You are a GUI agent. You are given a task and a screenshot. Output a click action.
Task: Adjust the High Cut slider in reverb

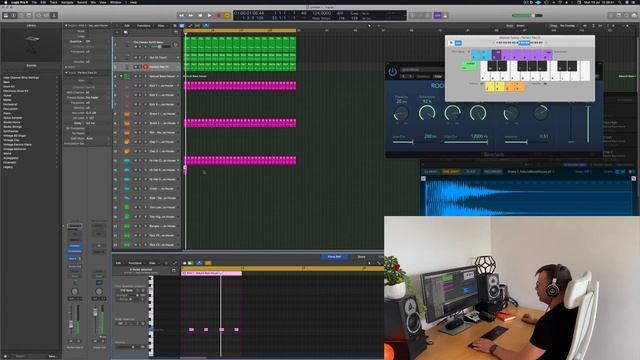(466, 142)
